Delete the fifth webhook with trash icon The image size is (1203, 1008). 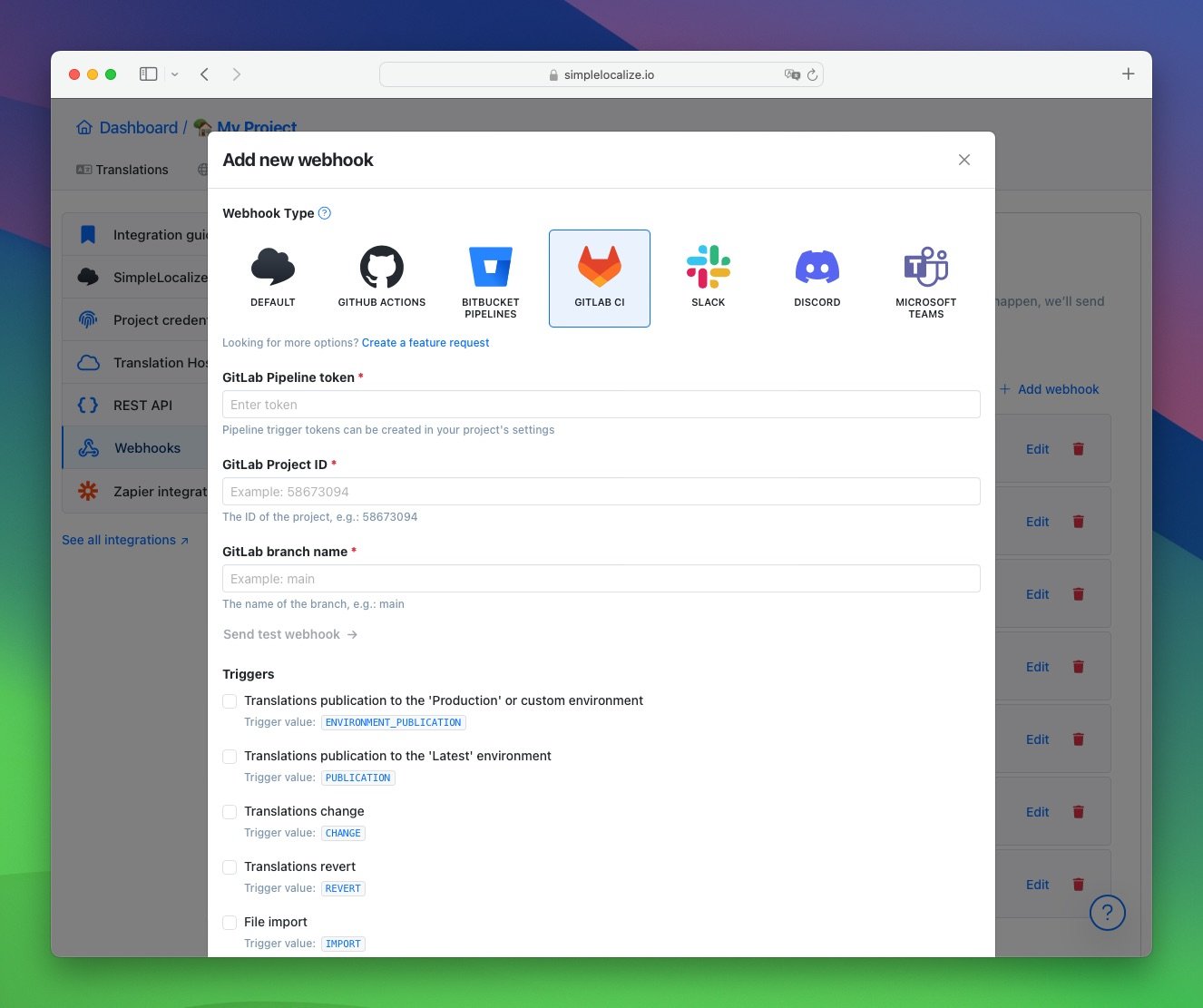[x=1079, y=739]
